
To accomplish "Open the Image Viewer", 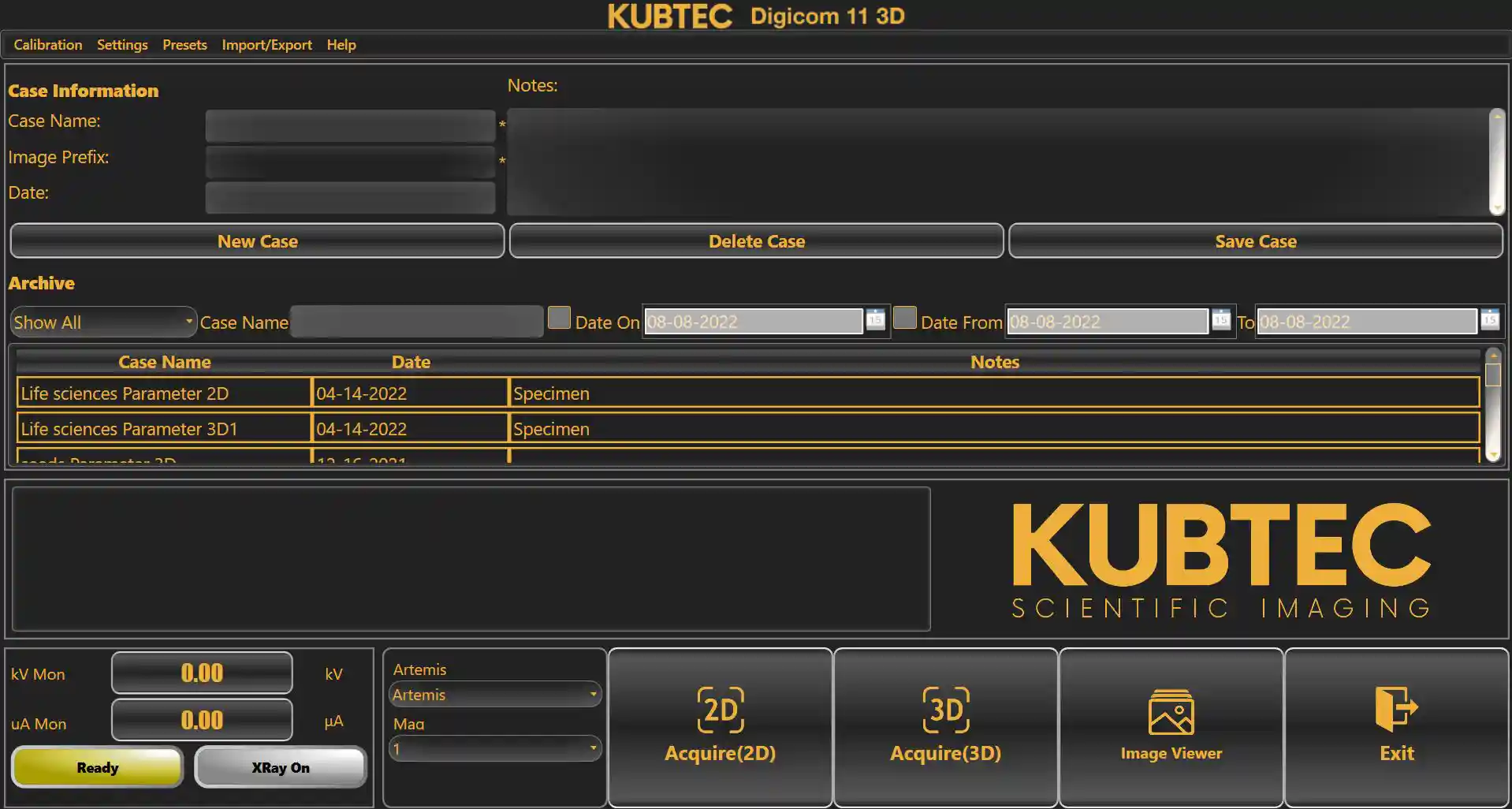I will click(x=1171, y=727).
